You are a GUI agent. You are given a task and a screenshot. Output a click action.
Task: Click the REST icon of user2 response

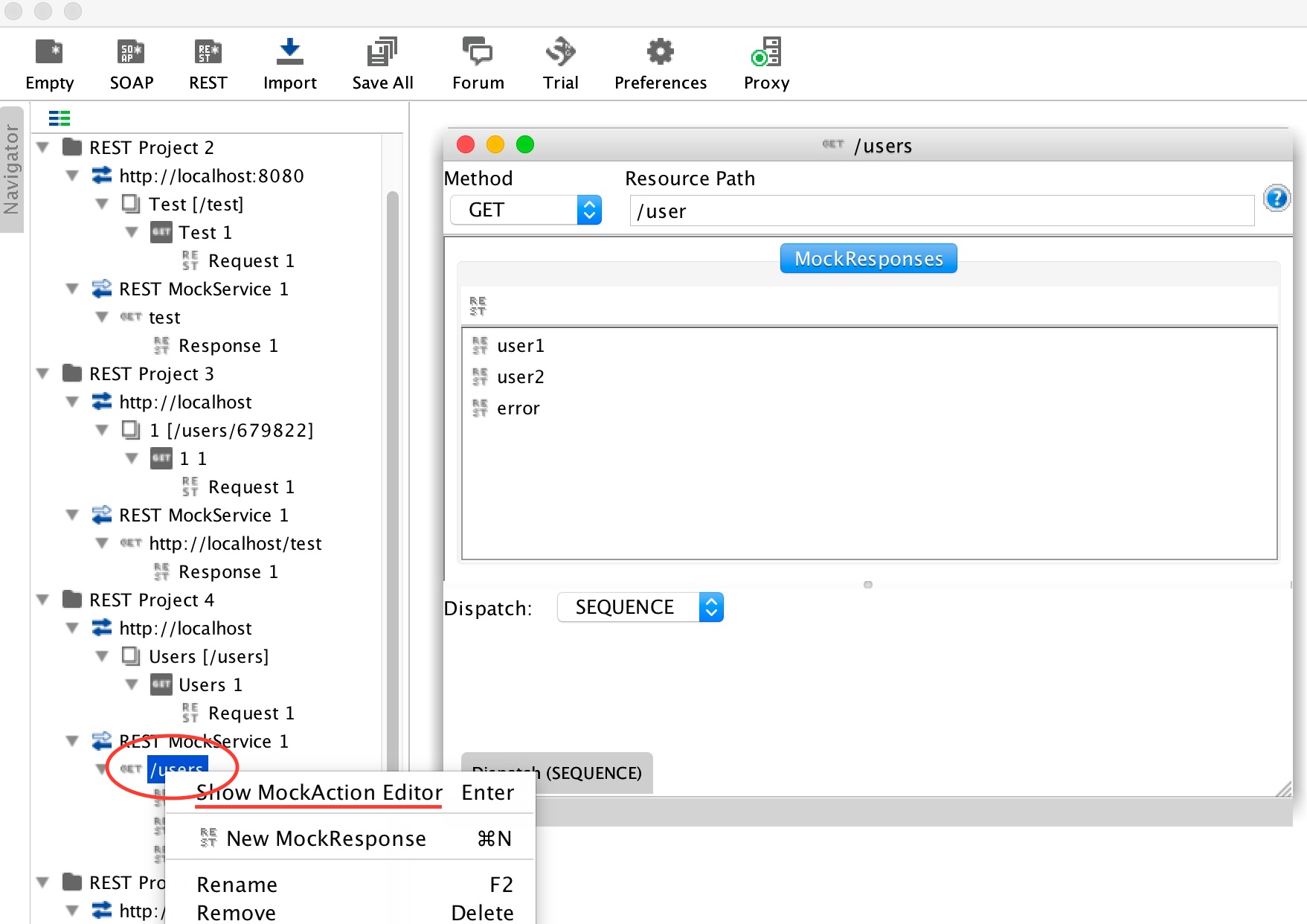480,376
